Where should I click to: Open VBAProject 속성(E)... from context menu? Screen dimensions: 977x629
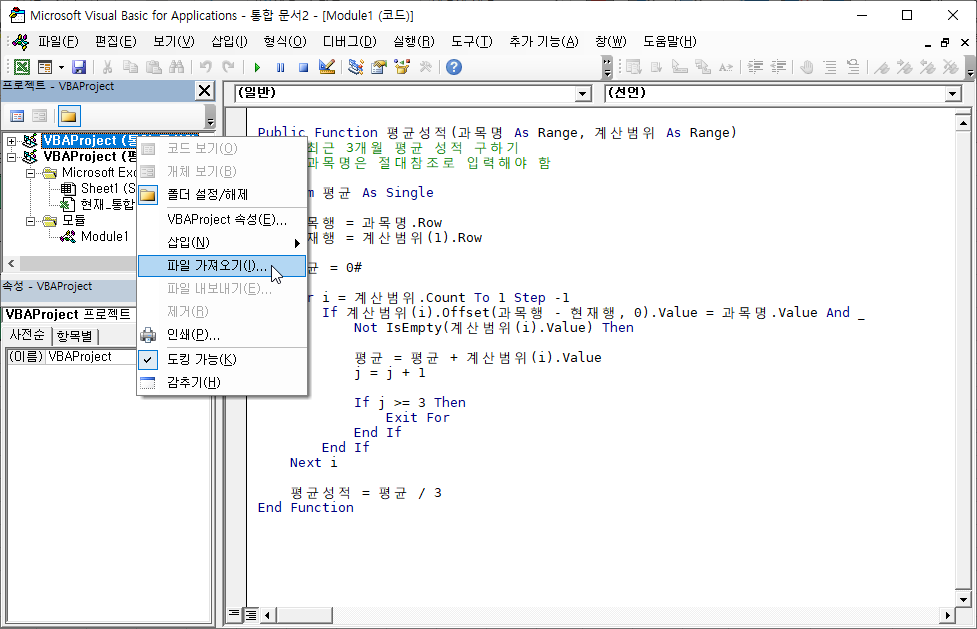[x=222, y=219]
